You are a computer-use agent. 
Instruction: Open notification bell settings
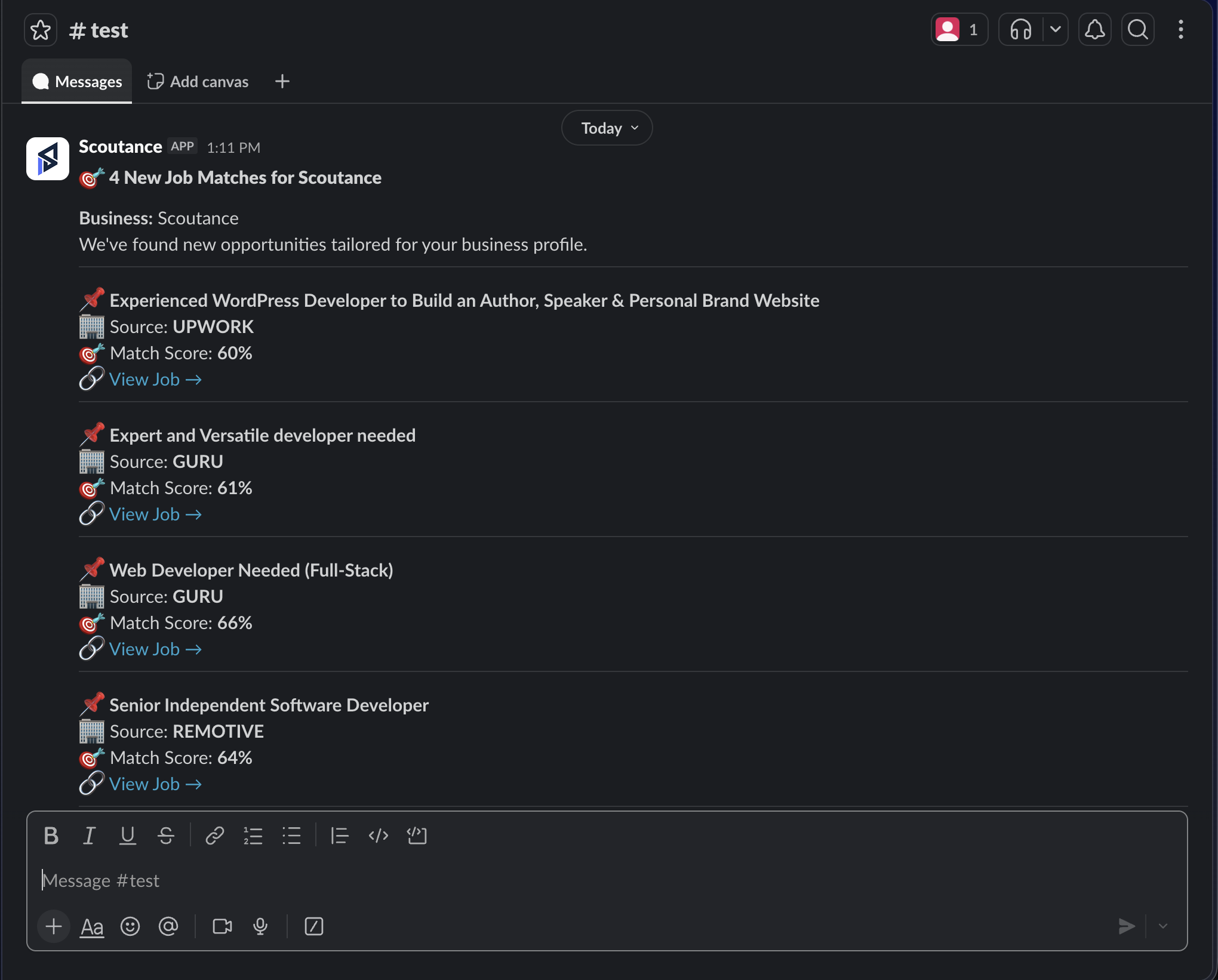[1094, 29]
